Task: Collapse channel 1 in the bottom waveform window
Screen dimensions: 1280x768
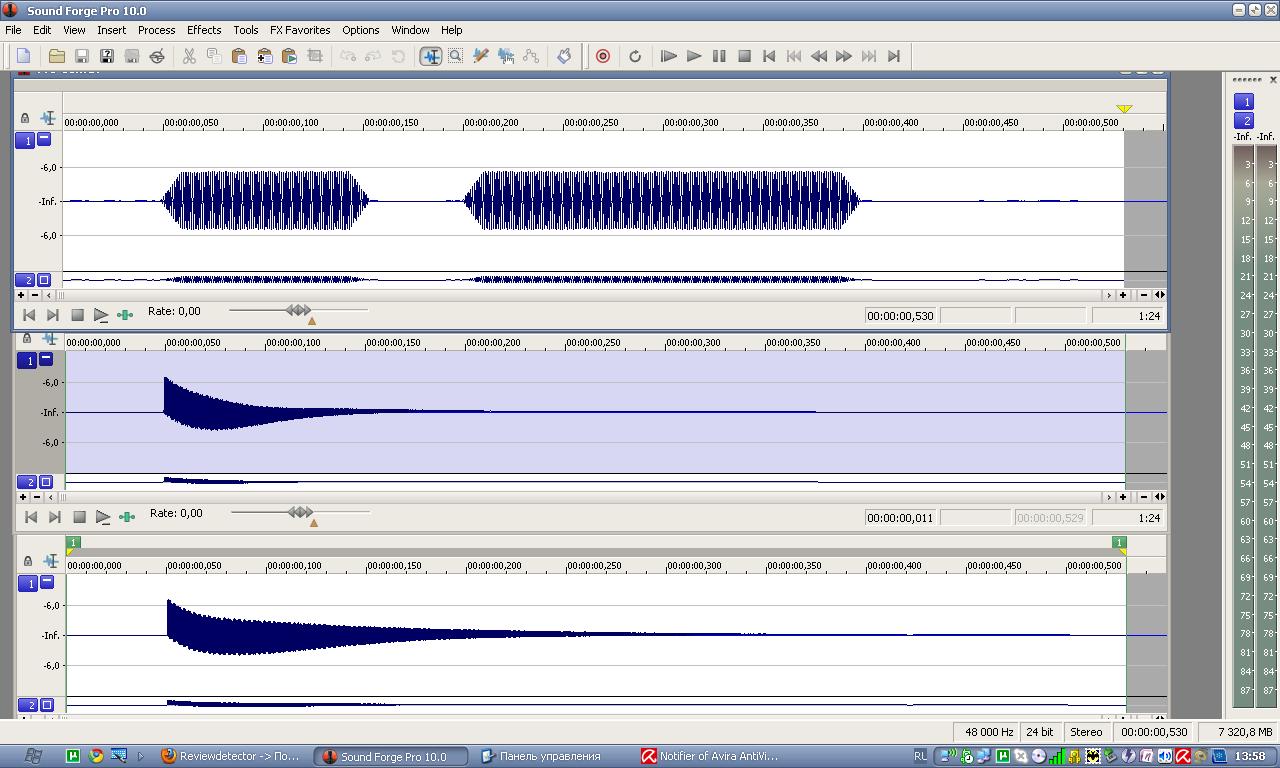Action: [x=46, y=582]
